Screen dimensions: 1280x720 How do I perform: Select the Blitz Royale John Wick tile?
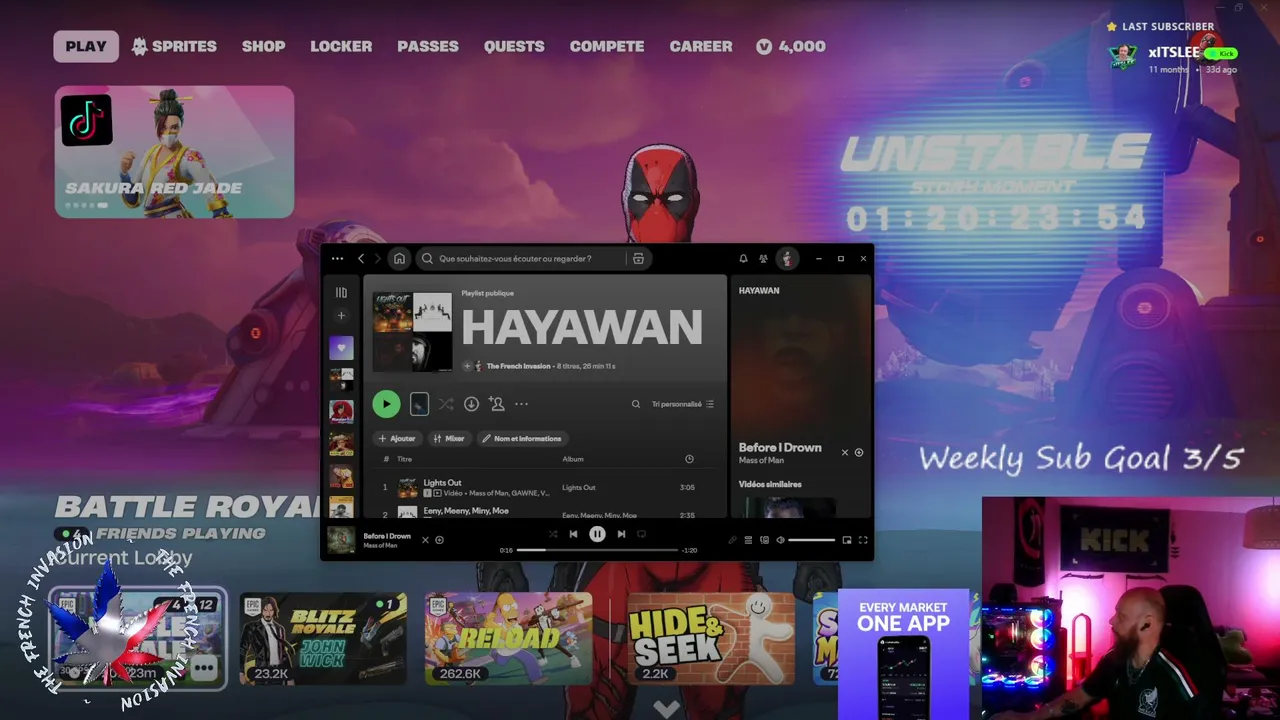click(323, 638)
